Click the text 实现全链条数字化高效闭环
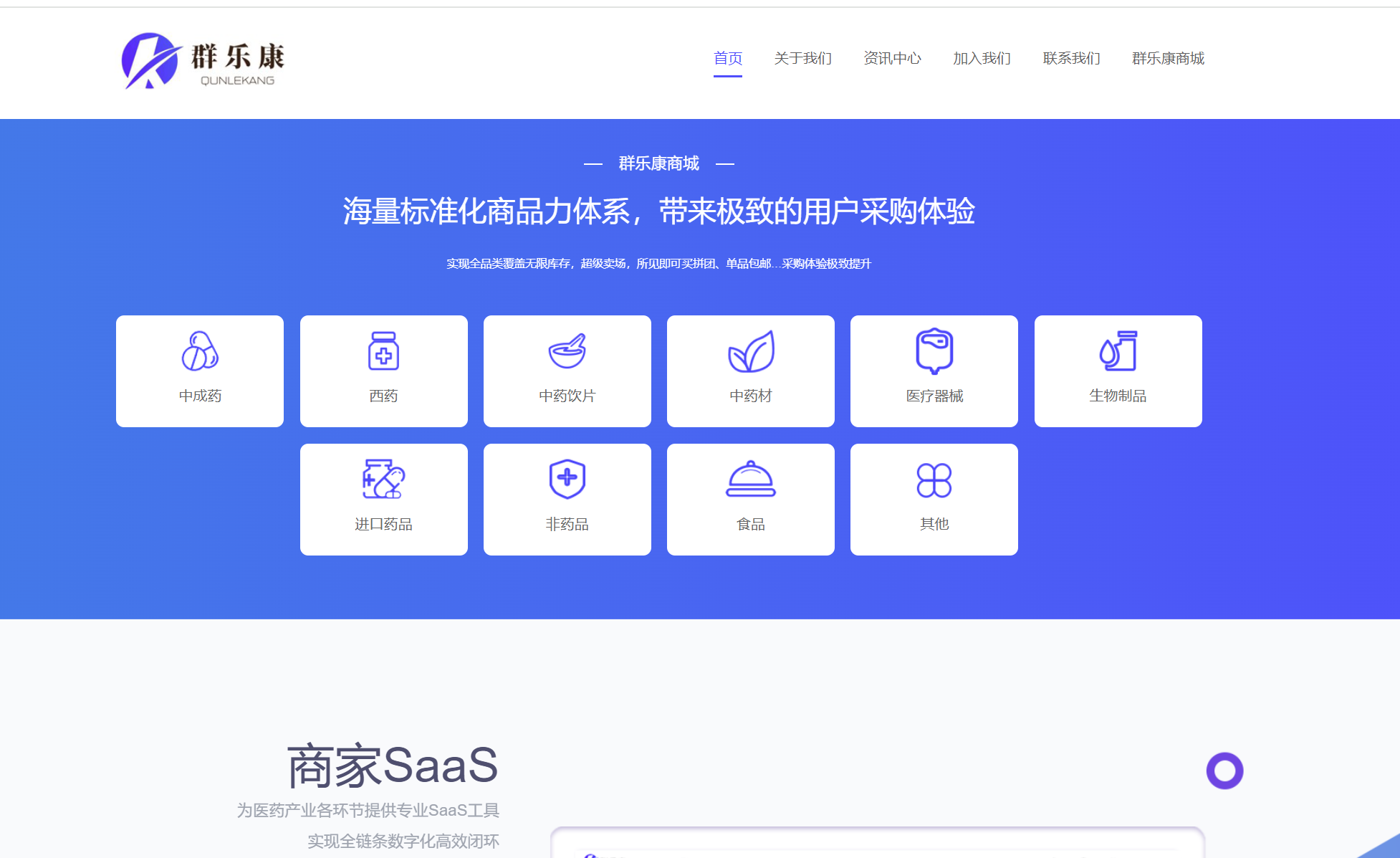Screen dimensions: 1400x858 pyautogui.click(x=403, y=841)
